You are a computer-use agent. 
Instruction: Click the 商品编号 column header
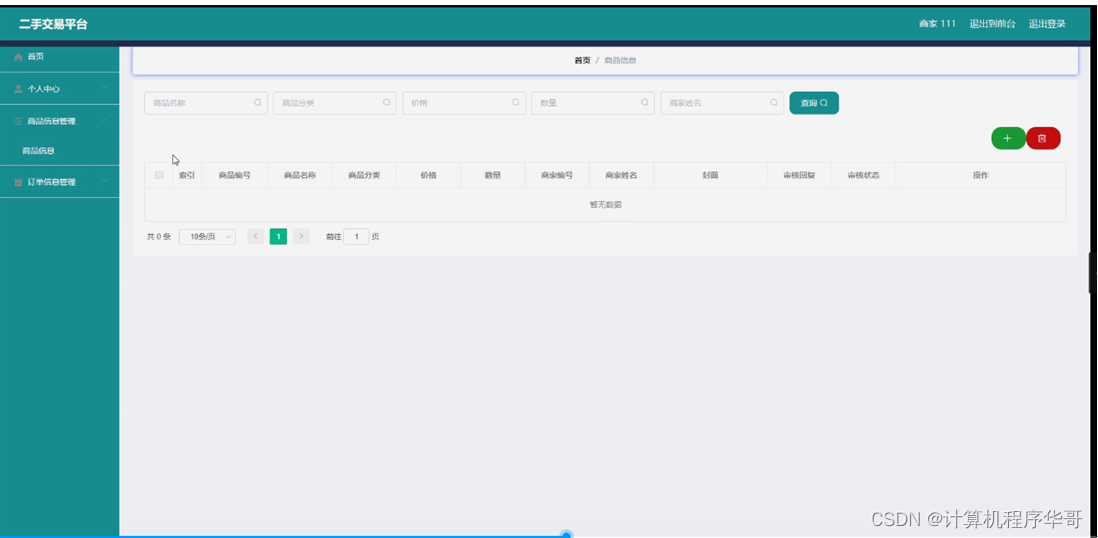pos(235,175)
